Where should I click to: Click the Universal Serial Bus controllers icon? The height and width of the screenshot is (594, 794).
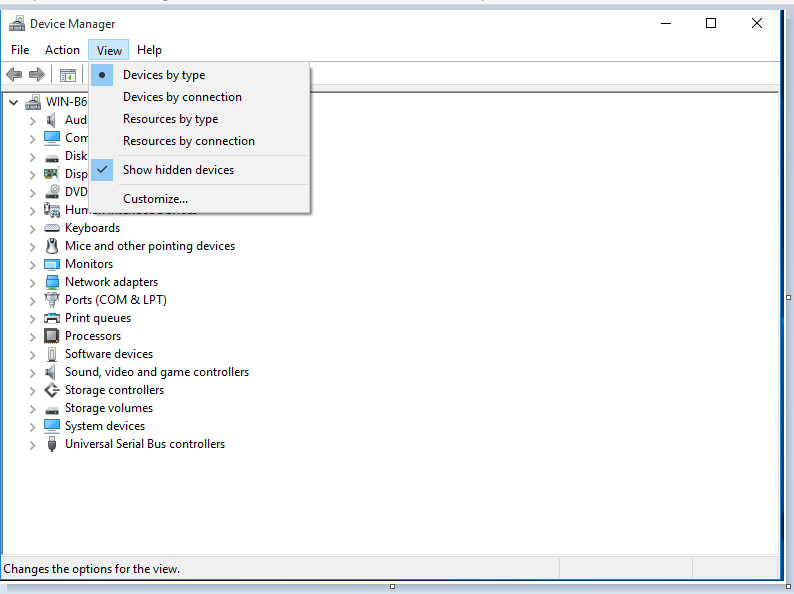[52, 444]
